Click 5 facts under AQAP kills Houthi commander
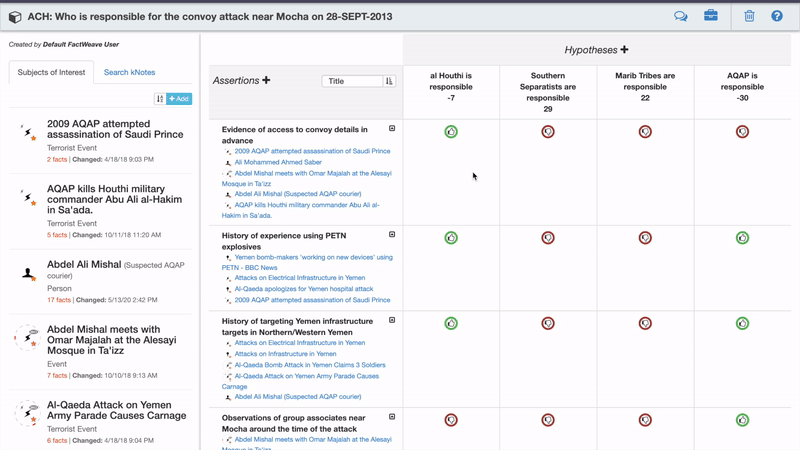 pos(57,235)
